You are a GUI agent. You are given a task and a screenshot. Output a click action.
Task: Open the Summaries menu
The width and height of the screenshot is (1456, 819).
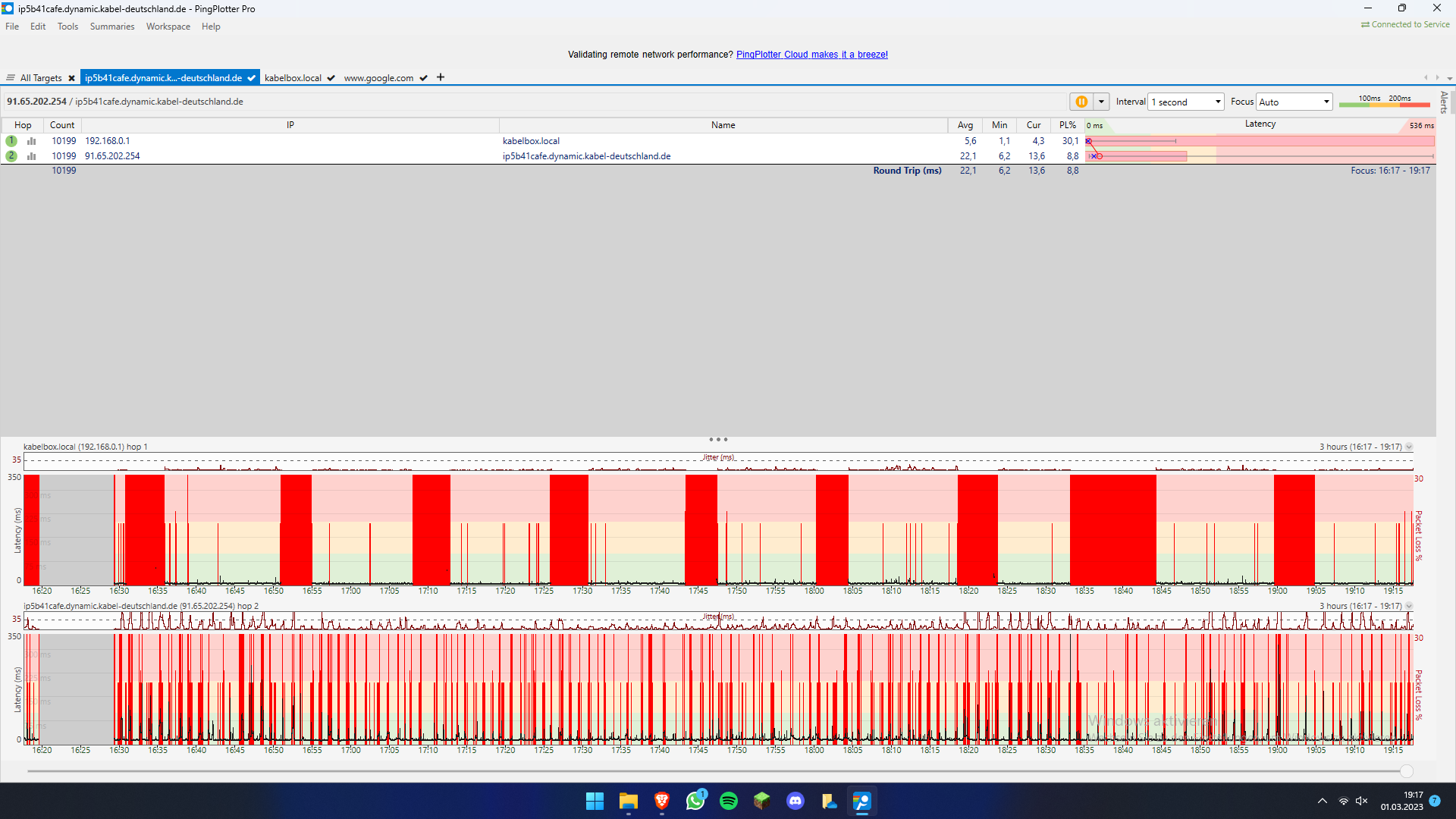click(111, 26)
